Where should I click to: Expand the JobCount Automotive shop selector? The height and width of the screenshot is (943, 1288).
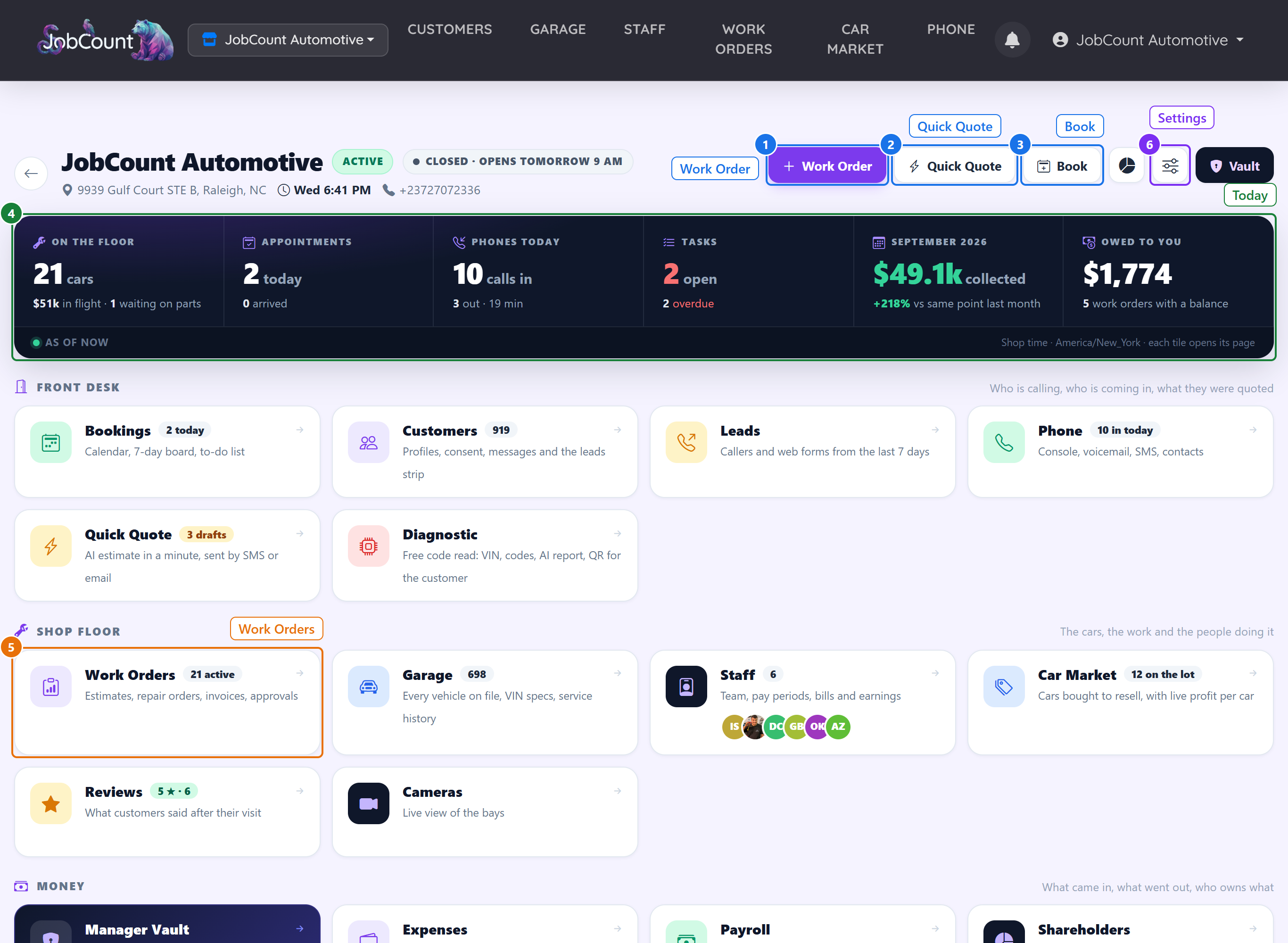click(288, 40)
